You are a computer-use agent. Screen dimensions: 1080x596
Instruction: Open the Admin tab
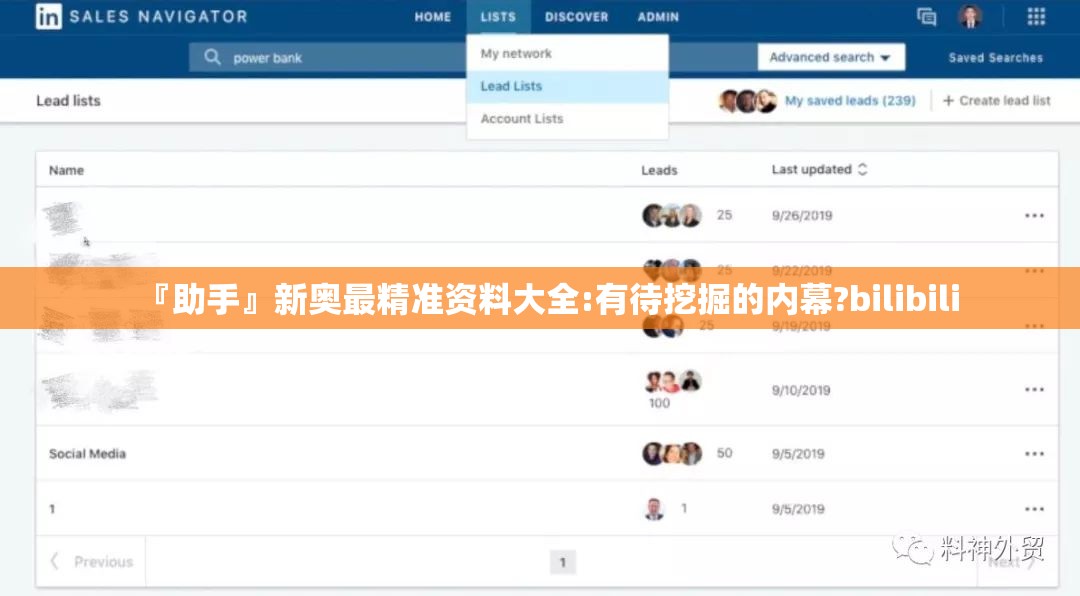[658, 17]
